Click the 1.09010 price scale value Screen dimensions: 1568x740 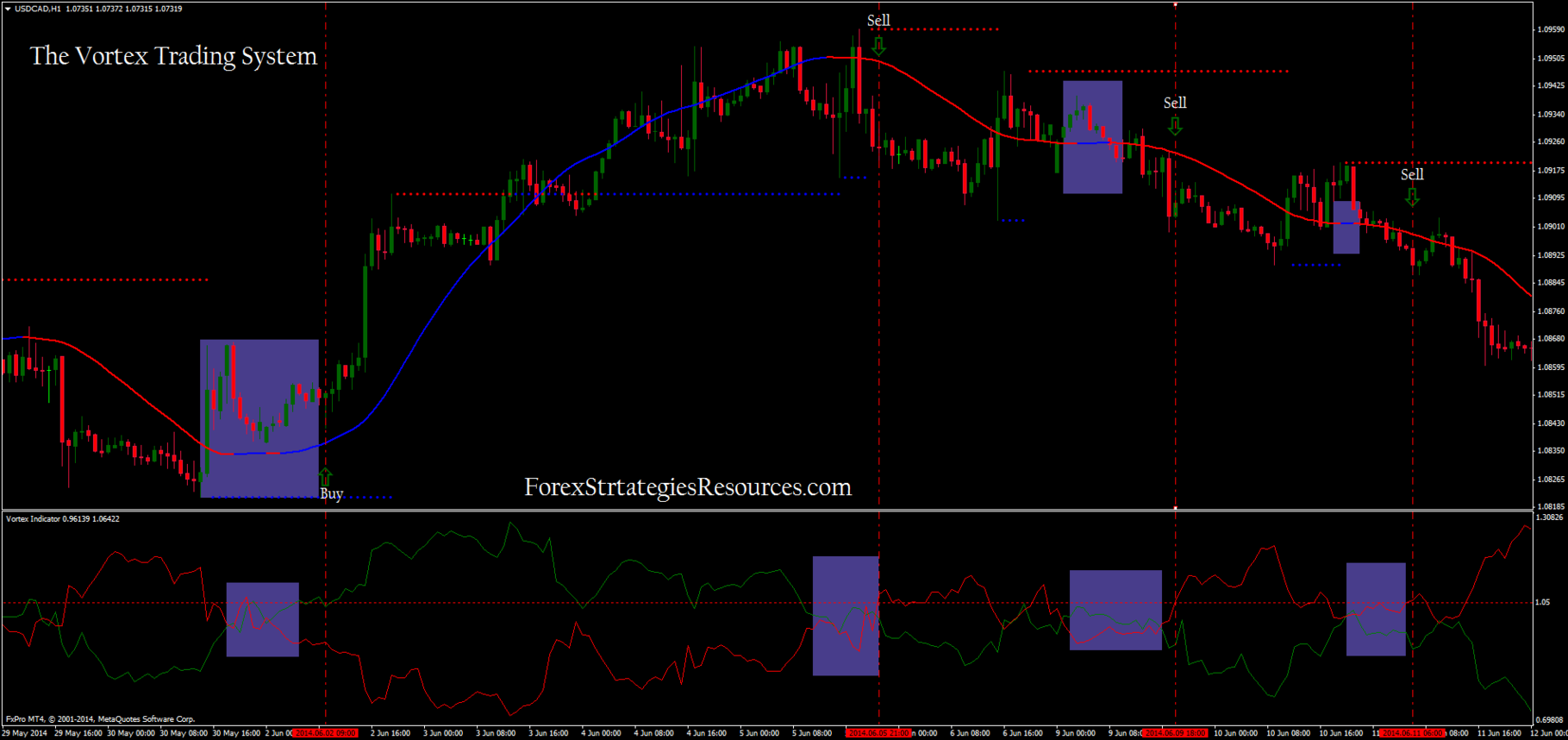tap(1551, 226)
